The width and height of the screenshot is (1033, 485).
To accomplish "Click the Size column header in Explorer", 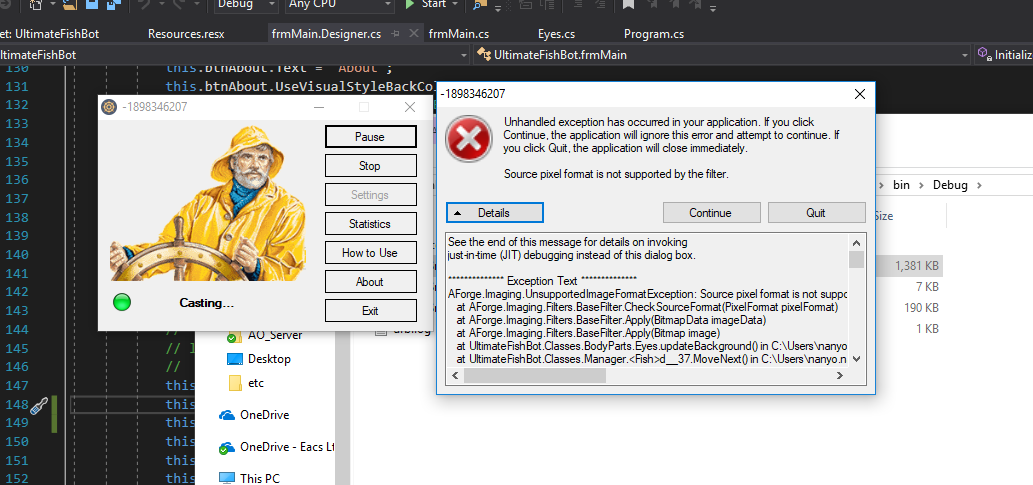I will (x=884, y=215).
